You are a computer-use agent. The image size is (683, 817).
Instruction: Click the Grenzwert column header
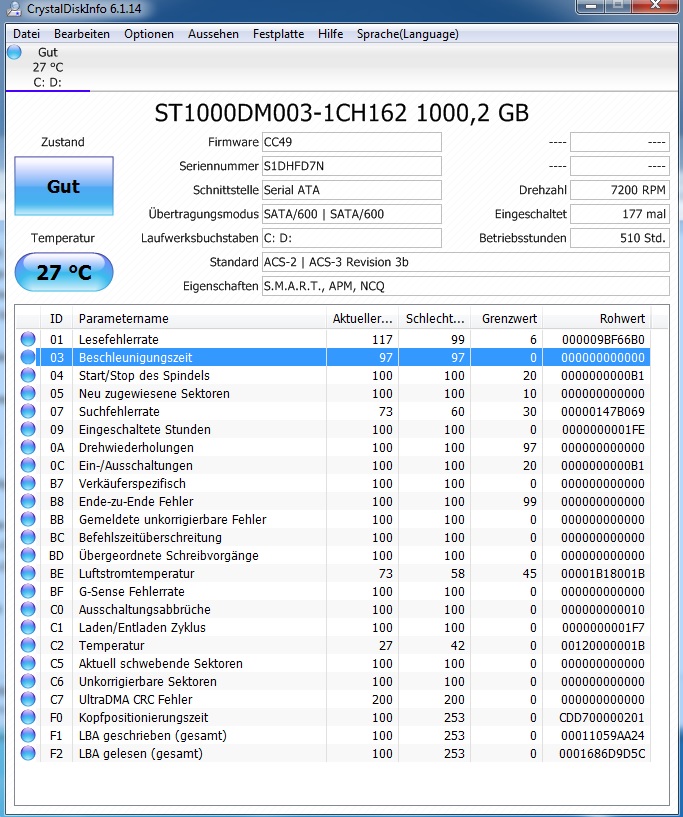pyautogui.click(x=507, y=318)
